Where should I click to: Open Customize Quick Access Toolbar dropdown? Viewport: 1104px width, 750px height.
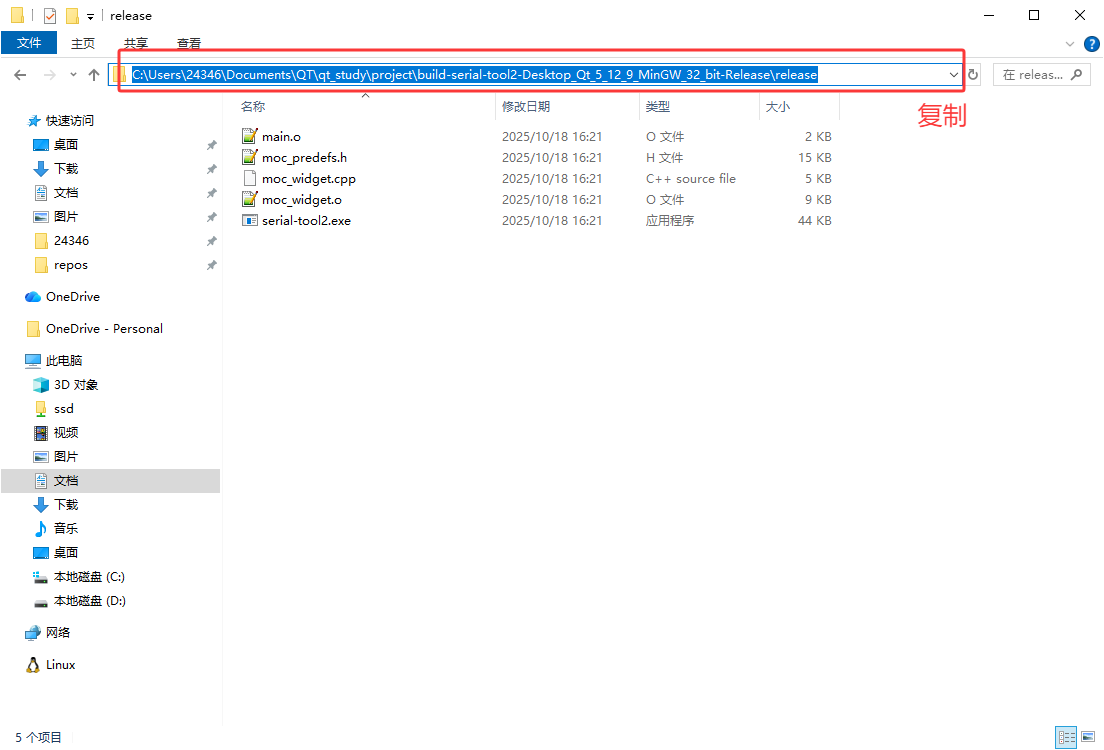click(90, 16)
